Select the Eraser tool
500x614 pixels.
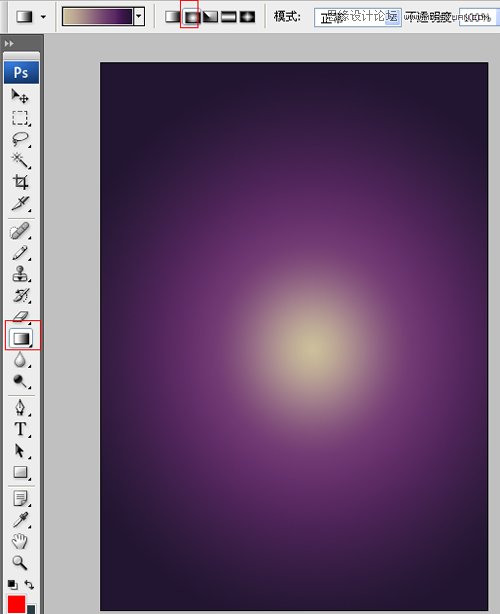click(21, 315)
